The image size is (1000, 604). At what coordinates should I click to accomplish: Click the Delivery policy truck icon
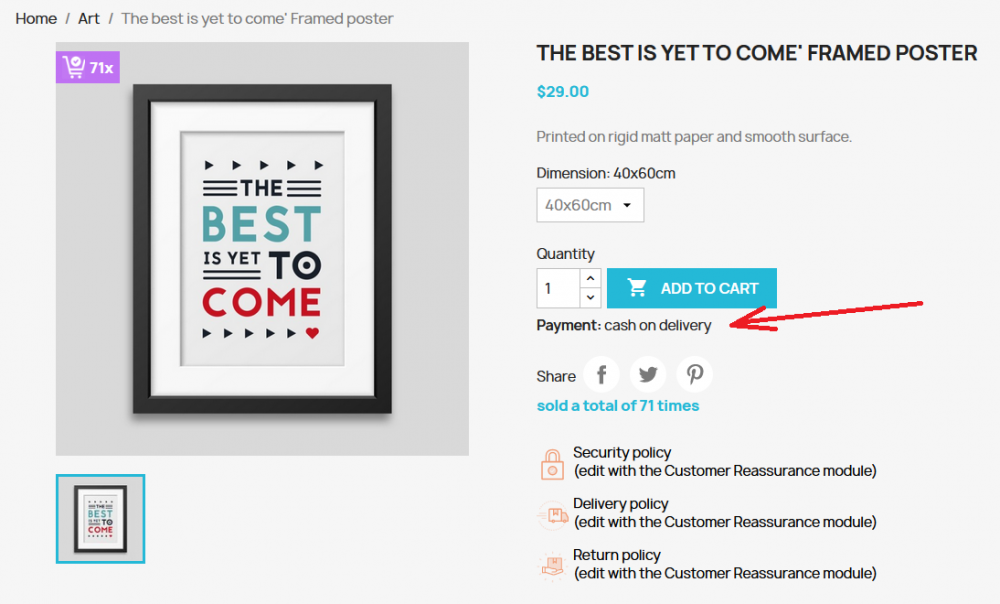[552, 515]
